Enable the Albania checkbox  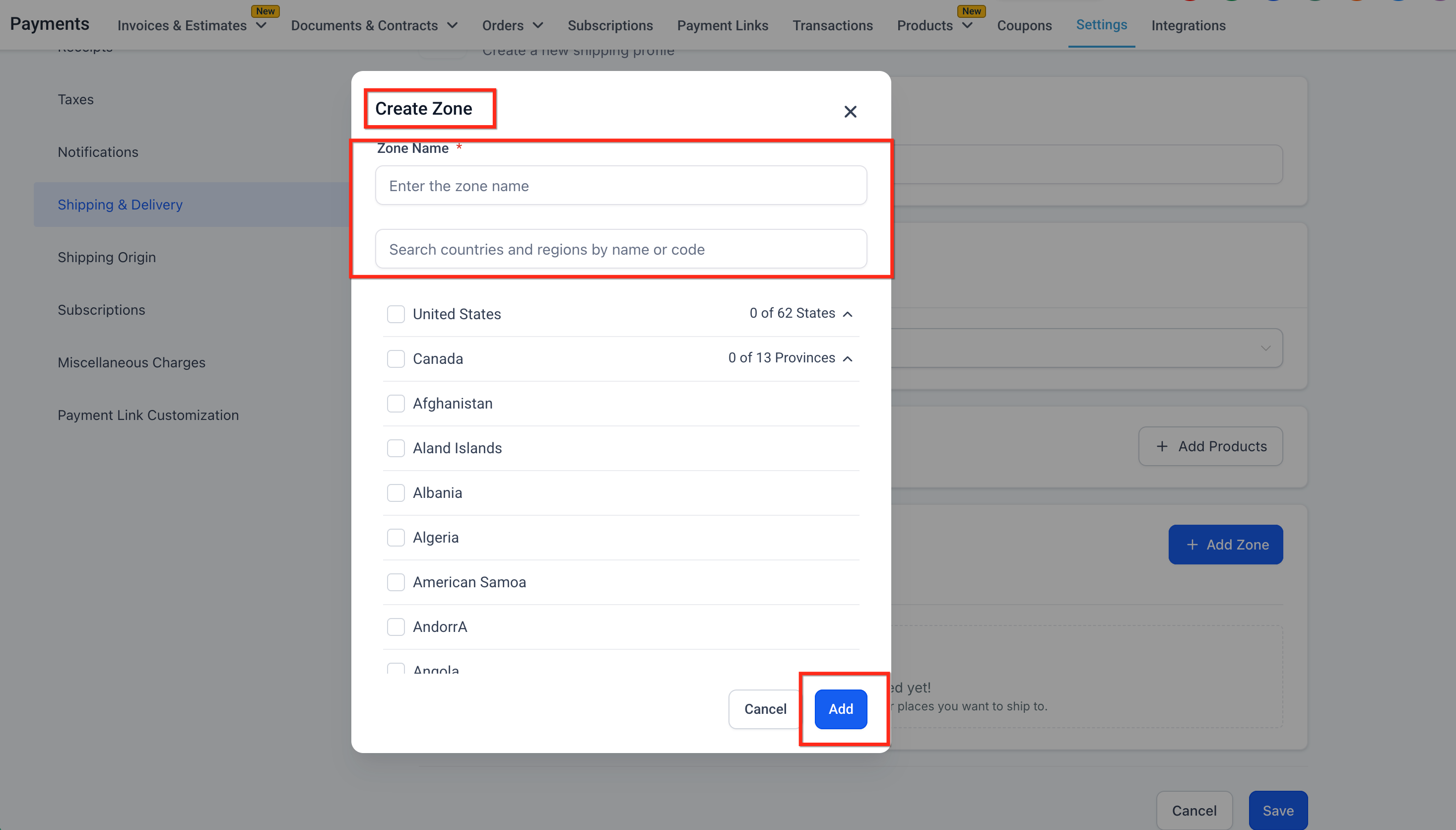pos(396,492)
